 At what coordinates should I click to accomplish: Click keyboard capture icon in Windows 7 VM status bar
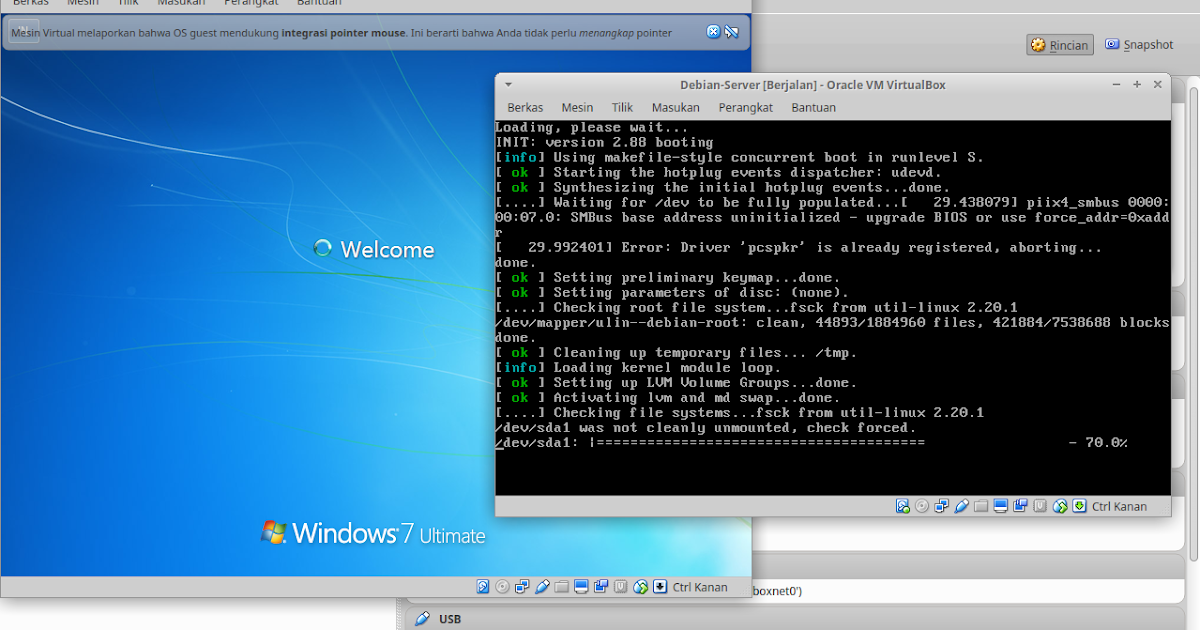[660, 586]
